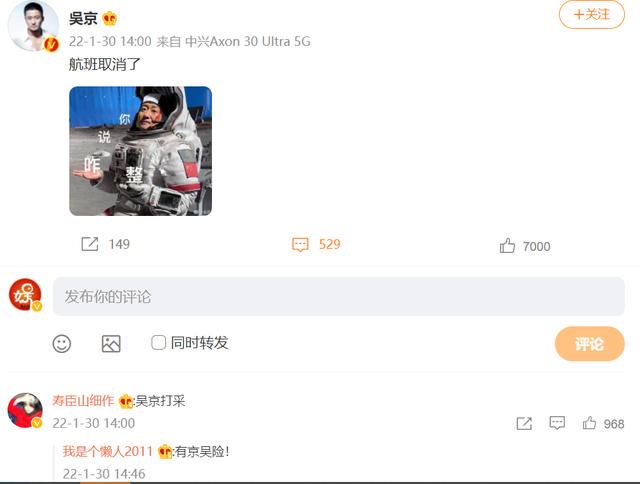
Task: Open the astronaut meme image thumbnail
Action: (x=140, y=151)
